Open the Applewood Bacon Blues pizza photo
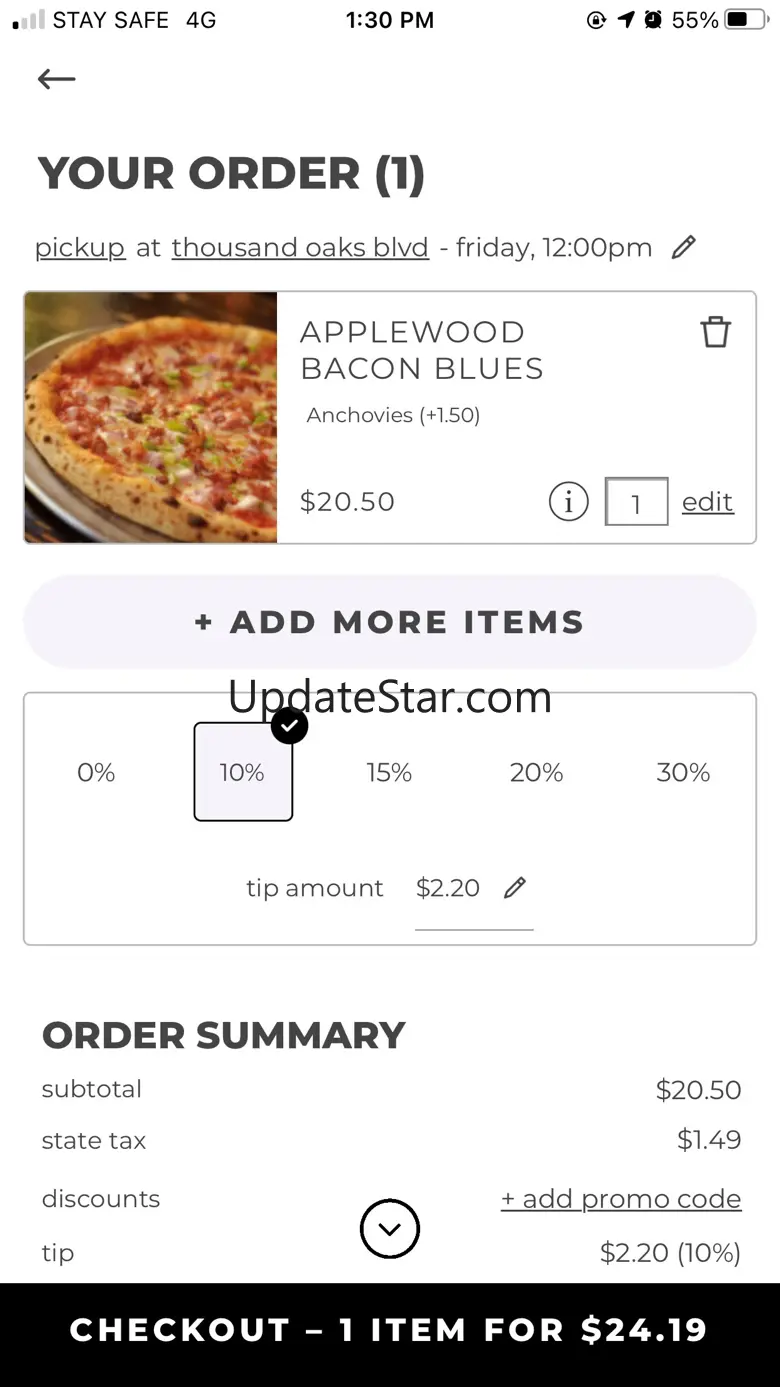 pyautogui.click(x=151, y=418)
